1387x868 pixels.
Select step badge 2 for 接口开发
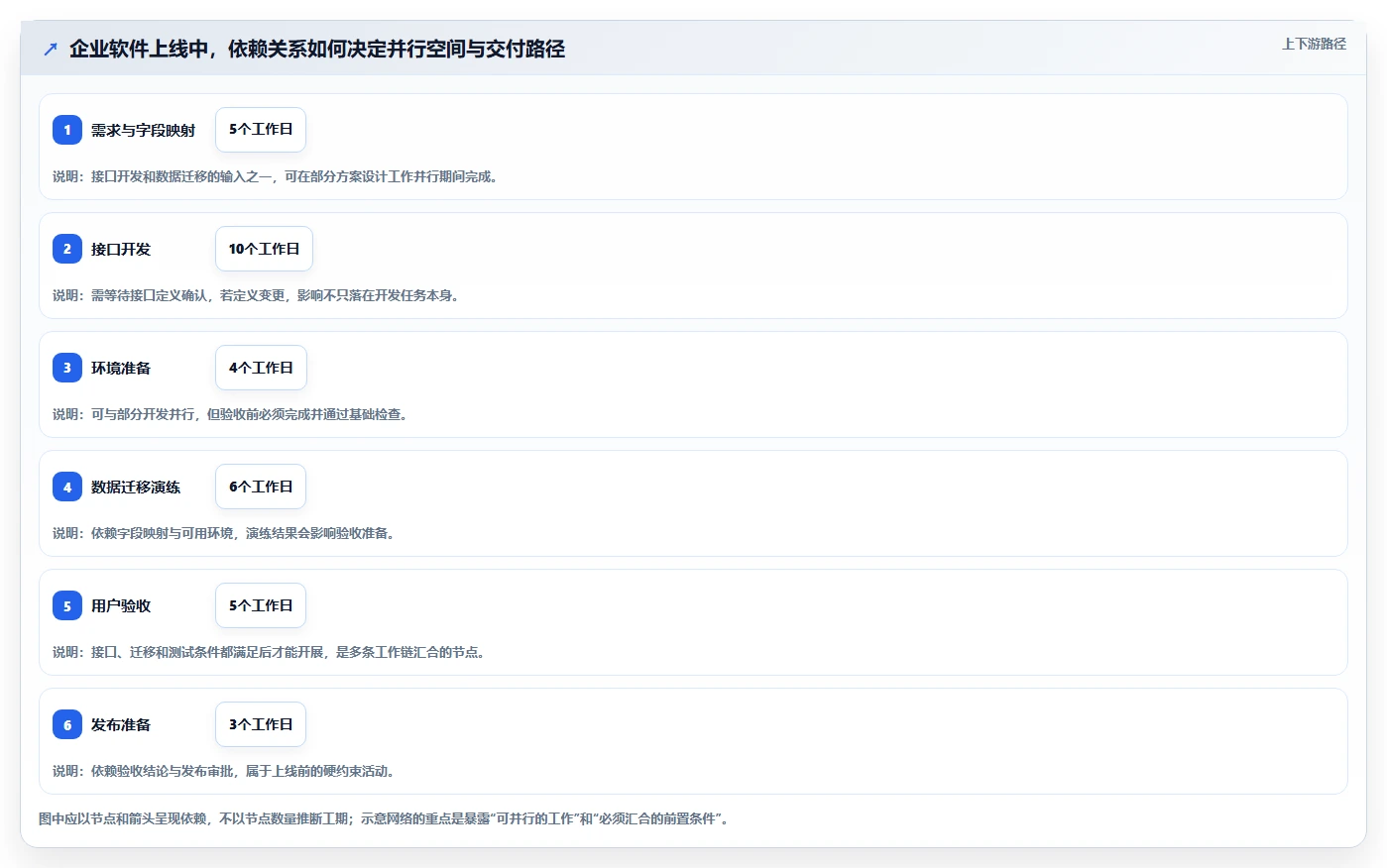(x=67, y=249)
